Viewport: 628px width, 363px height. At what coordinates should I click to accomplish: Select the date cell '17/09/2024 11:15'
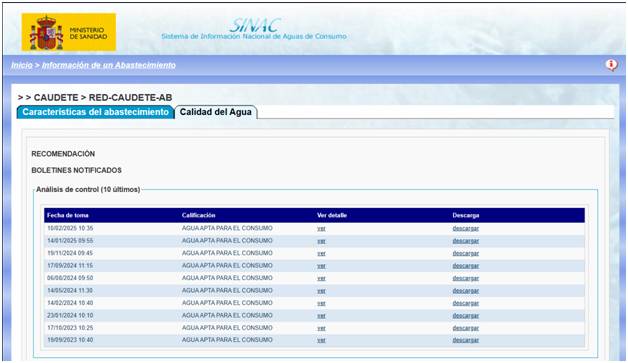(70, 265)
